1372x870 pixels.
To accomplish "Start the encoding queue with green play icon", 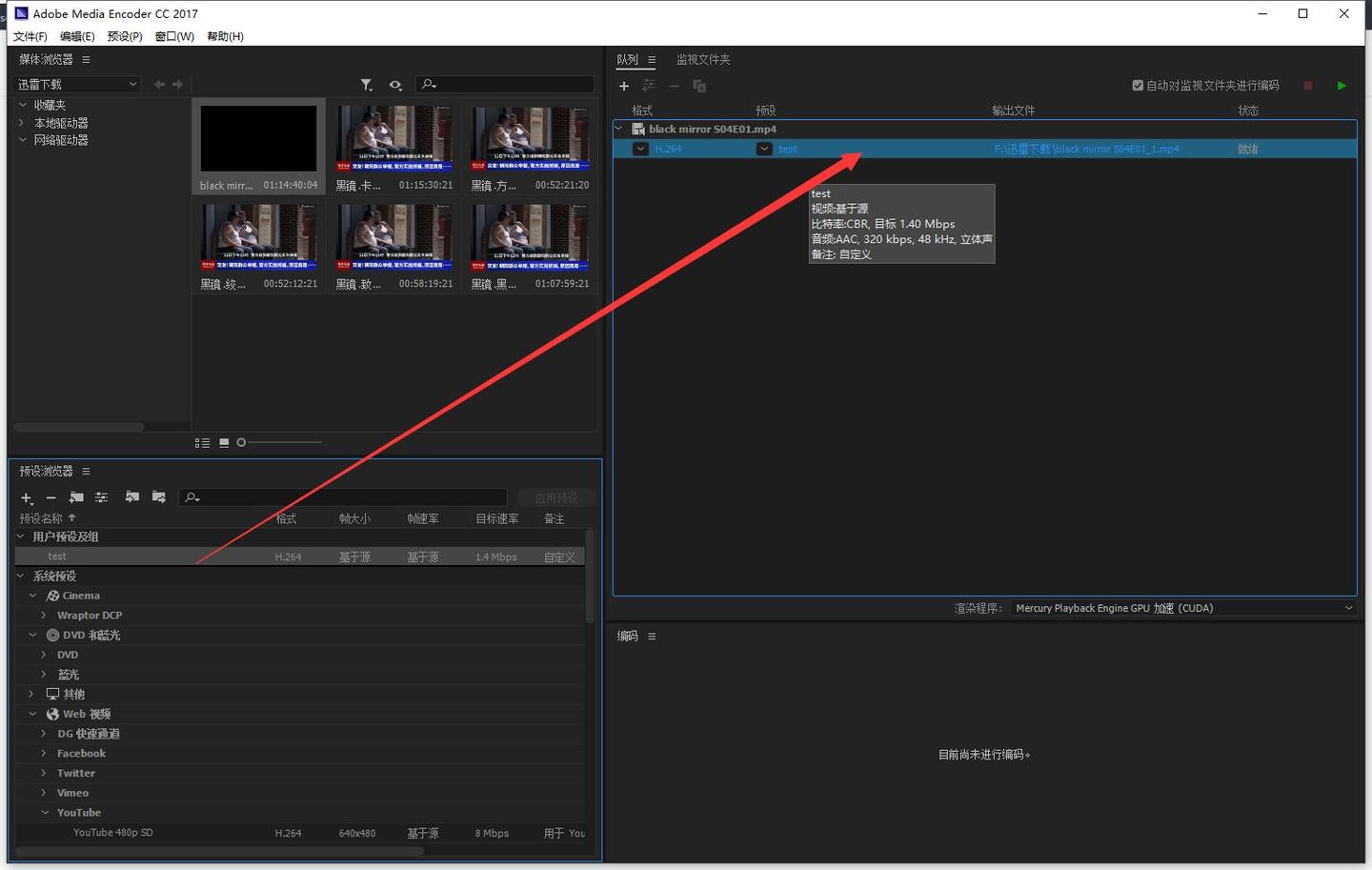I will [1342, 85].
